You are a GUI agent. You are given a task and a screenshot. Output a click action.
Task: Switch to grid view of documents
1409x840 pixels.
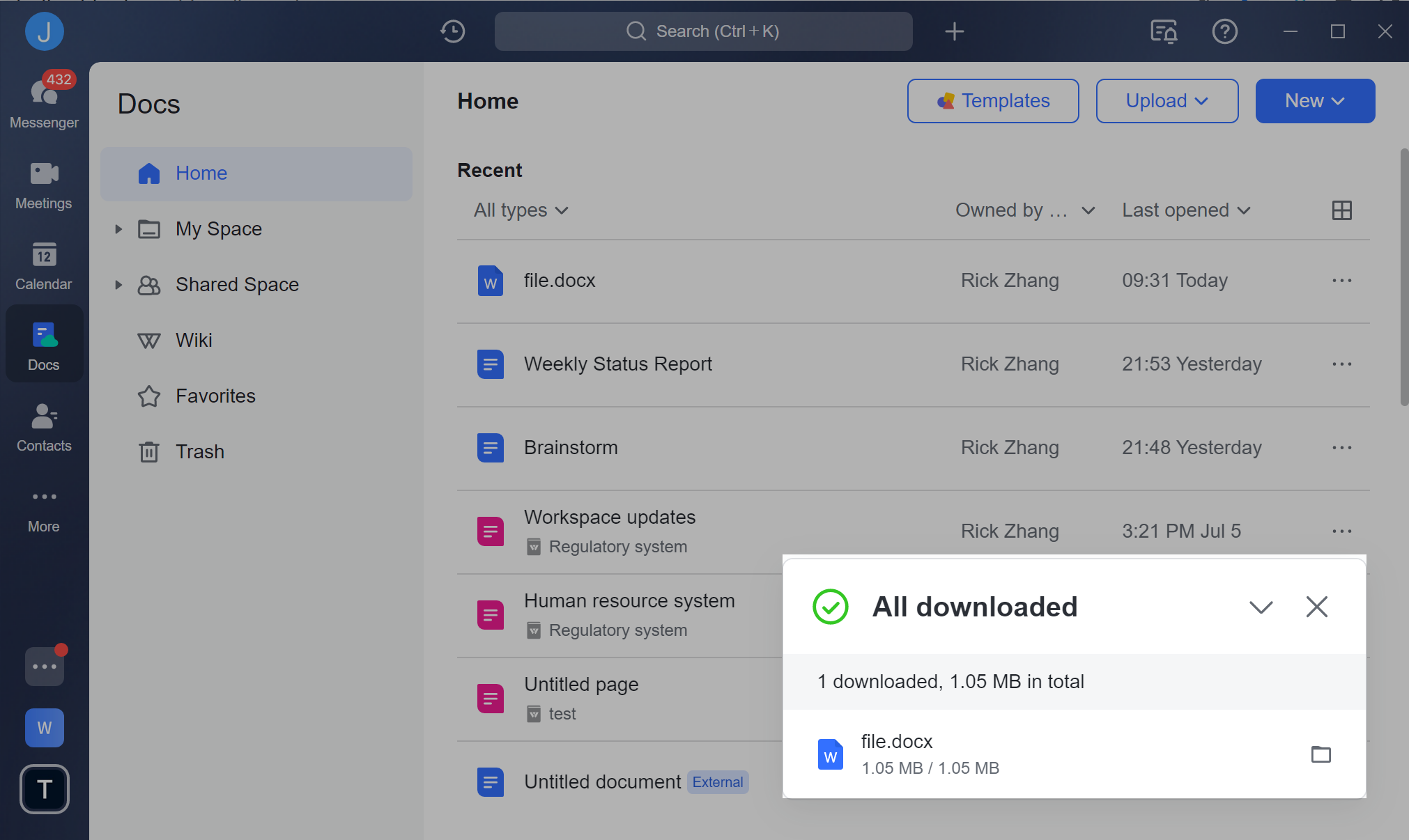[x=1341, y=210]
